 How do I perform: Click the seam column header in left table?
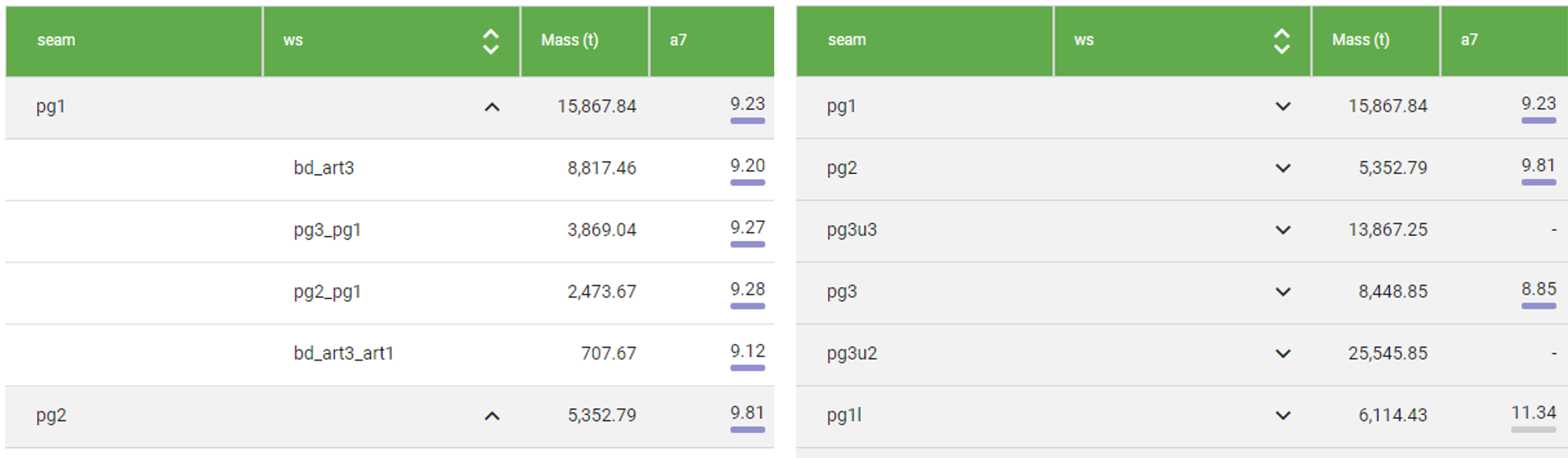(x=56, y=41)
